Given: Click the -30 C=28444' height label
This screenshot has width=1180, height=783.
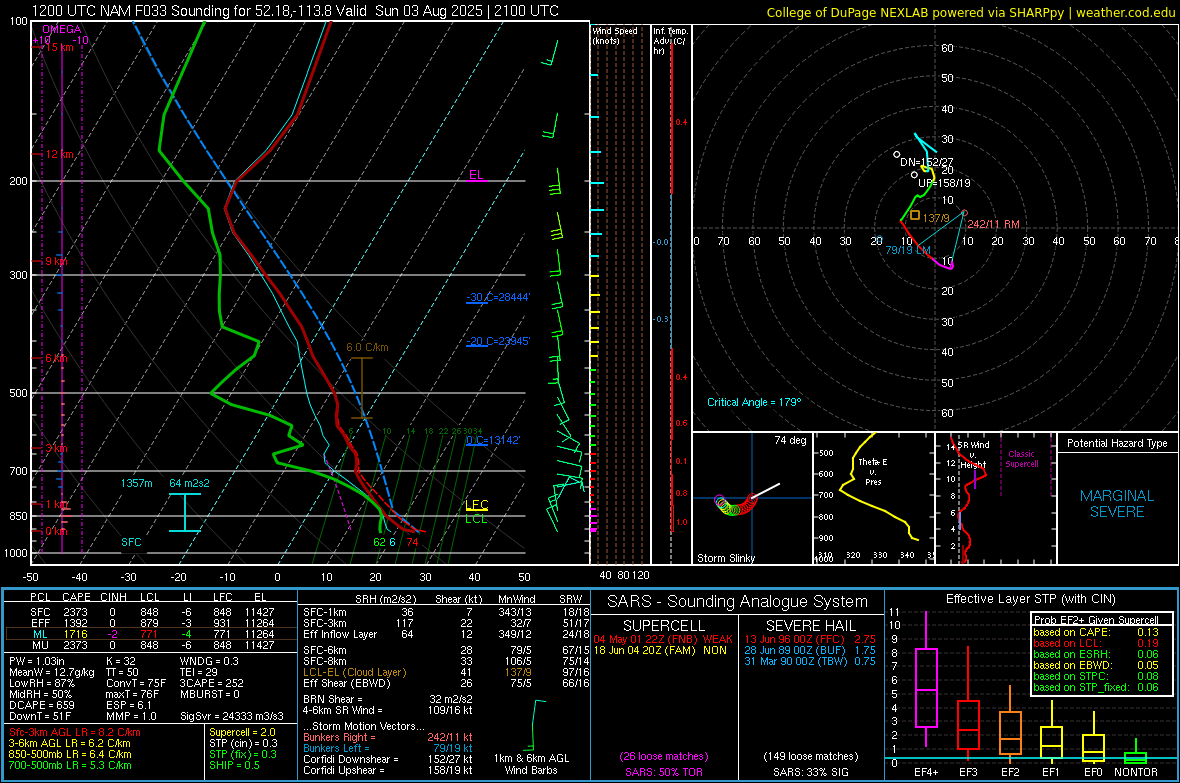Looking at the screenshot, I should (x=497, y=297).
